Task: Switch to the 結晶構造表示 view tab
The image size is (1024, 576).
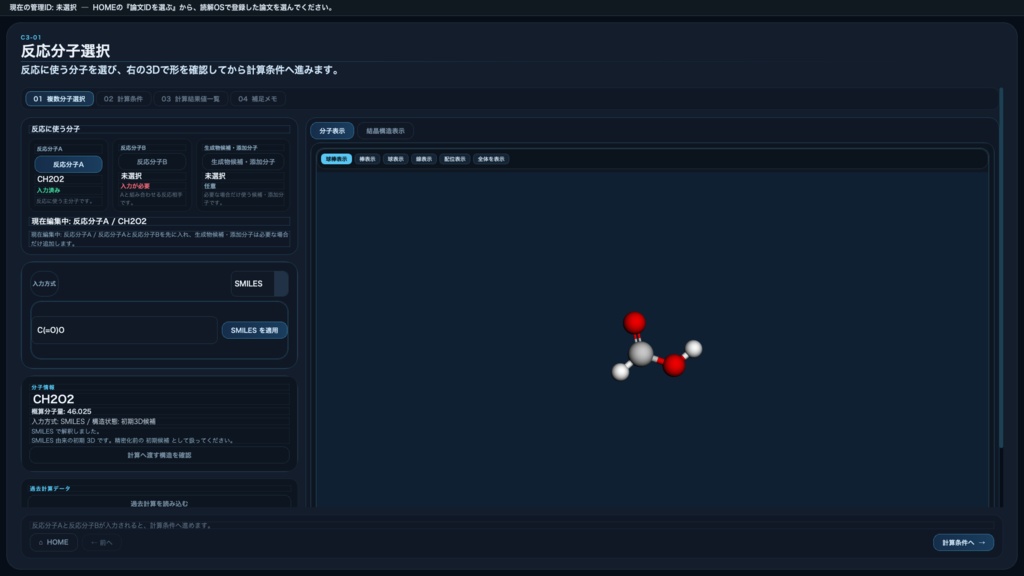Action: pyautogui.click(x=385, y=131)
